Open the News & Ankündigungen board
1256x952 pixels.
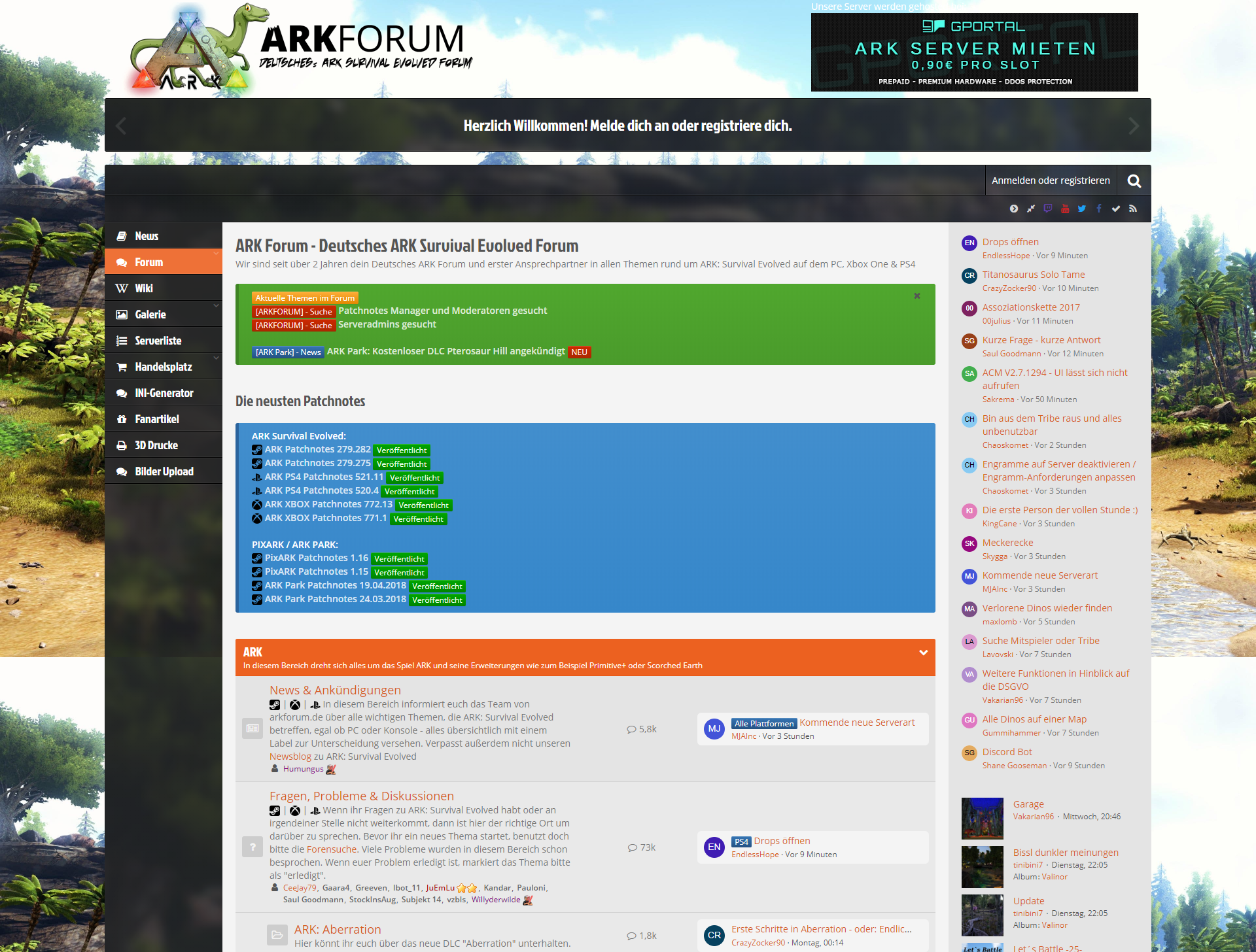[335, 690]
